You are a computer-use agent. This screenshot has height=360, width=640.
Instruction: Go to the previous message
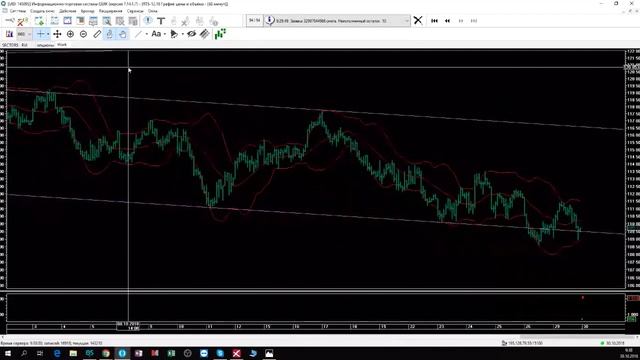point(447,21)
